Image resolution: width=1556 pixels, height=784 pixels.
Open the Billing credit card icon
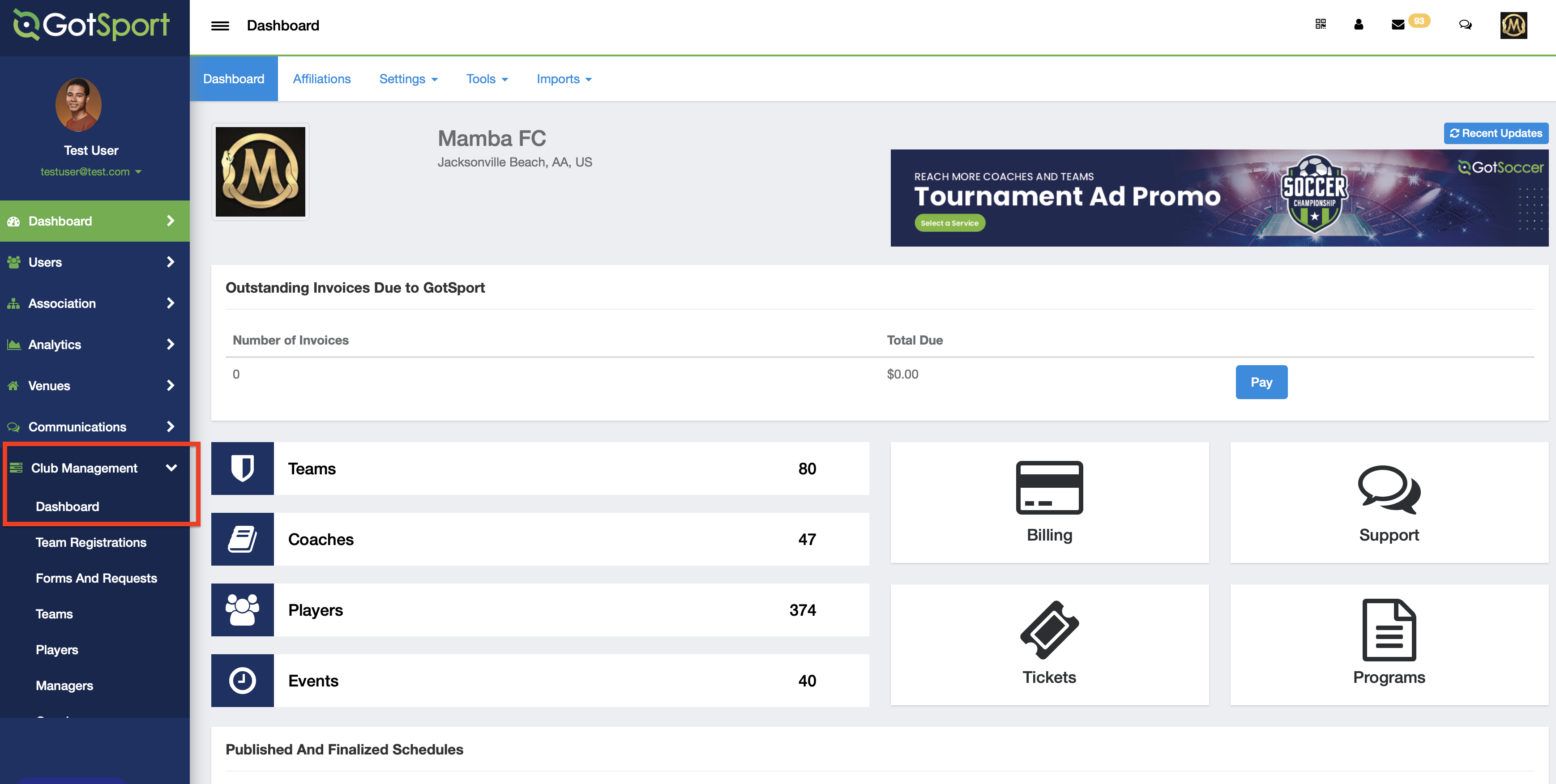1049,487
